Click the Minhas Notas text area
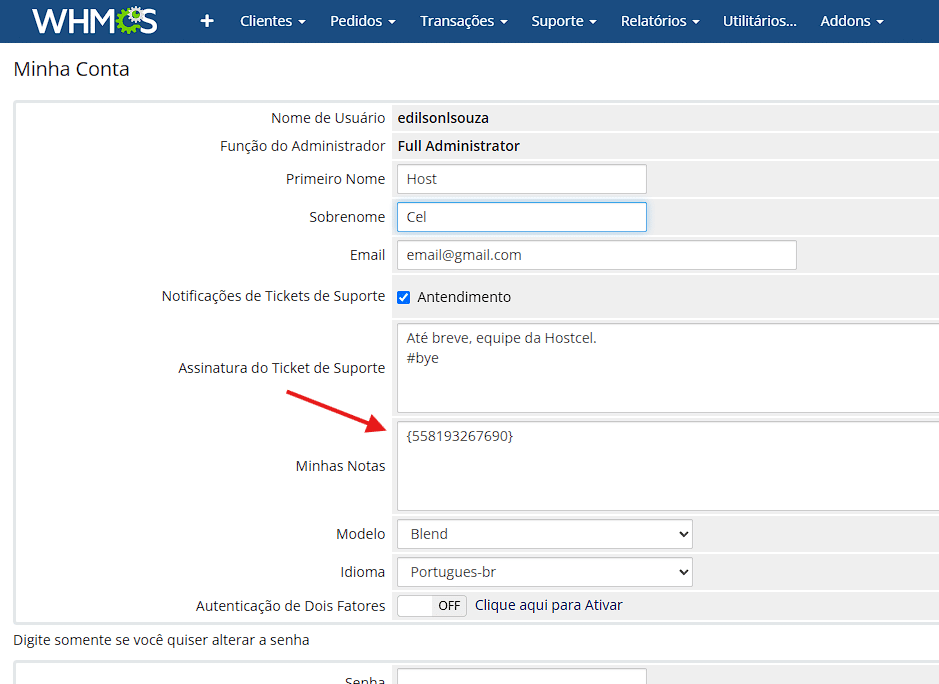939x684 pixels. 667,466
